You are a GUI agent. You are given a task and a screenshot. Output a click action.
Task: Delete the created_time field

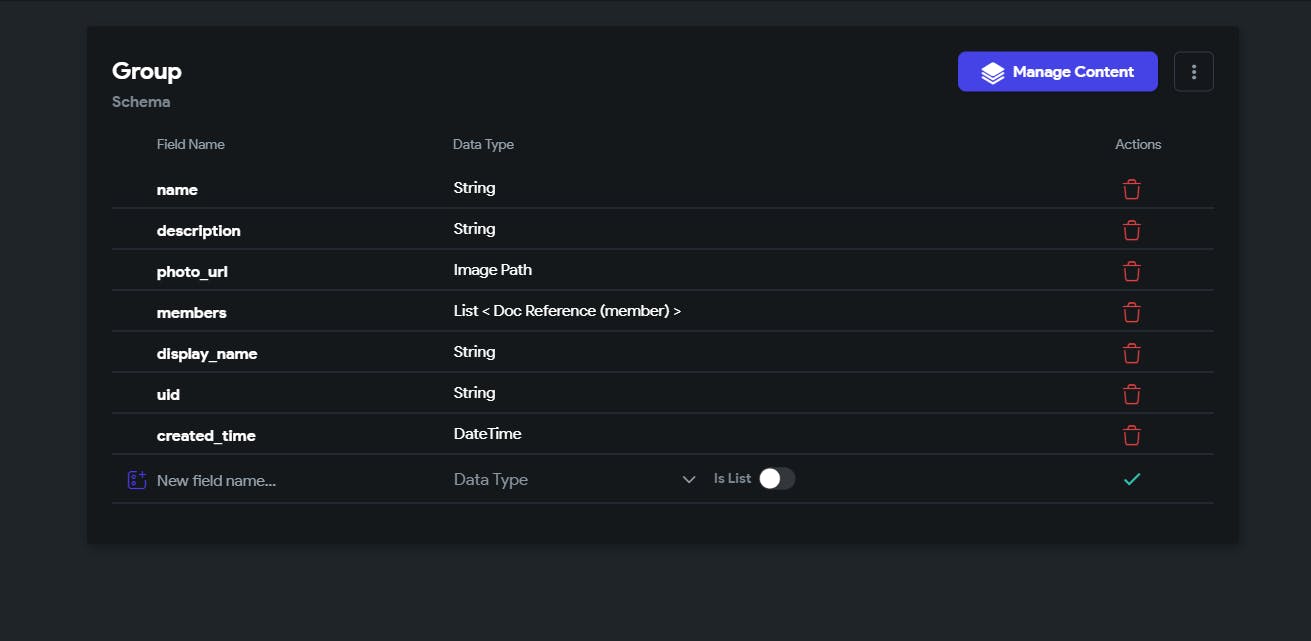(x=1131, y=435)
